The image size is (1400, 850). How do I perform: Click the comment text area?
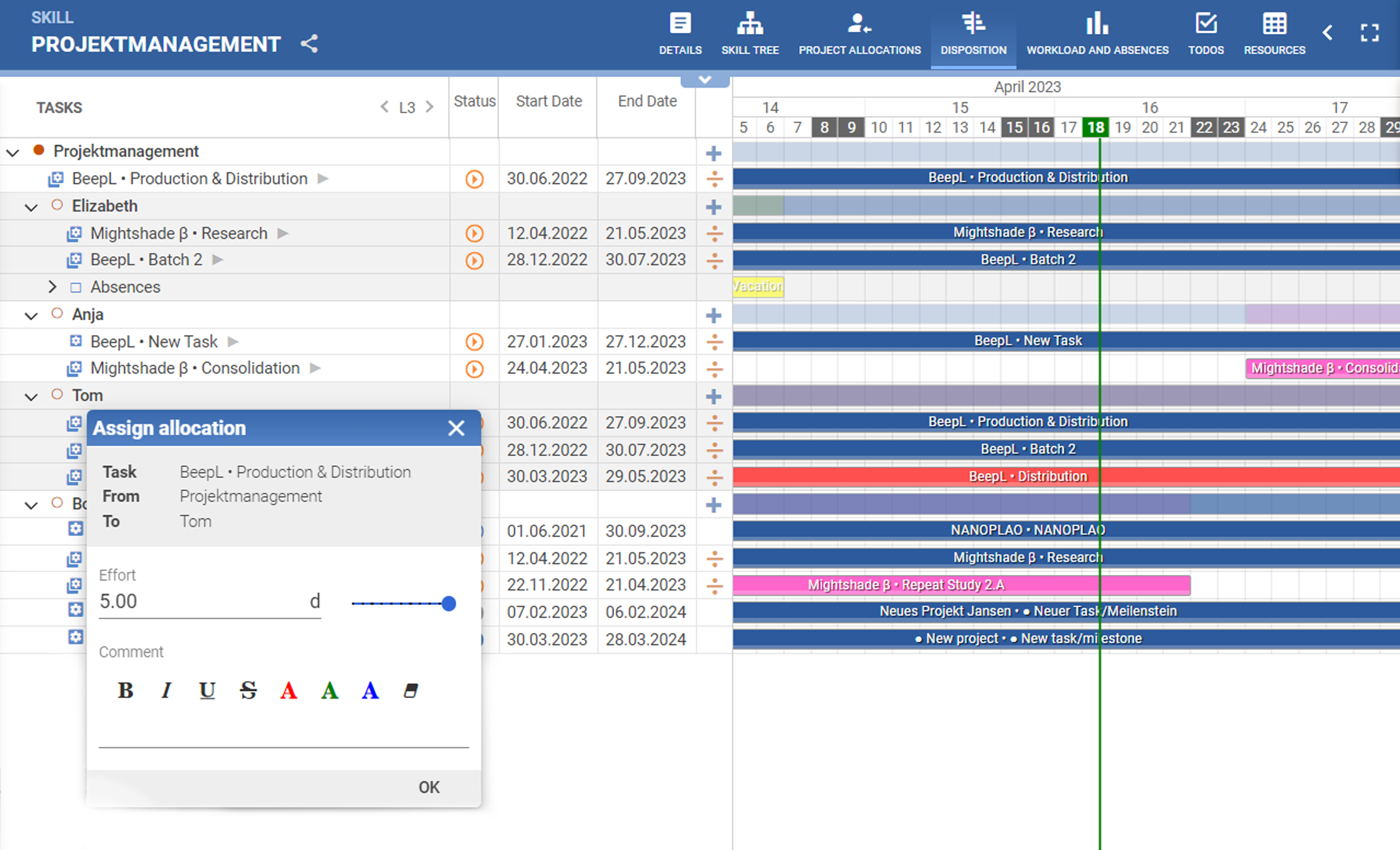(x=283, y=729)
